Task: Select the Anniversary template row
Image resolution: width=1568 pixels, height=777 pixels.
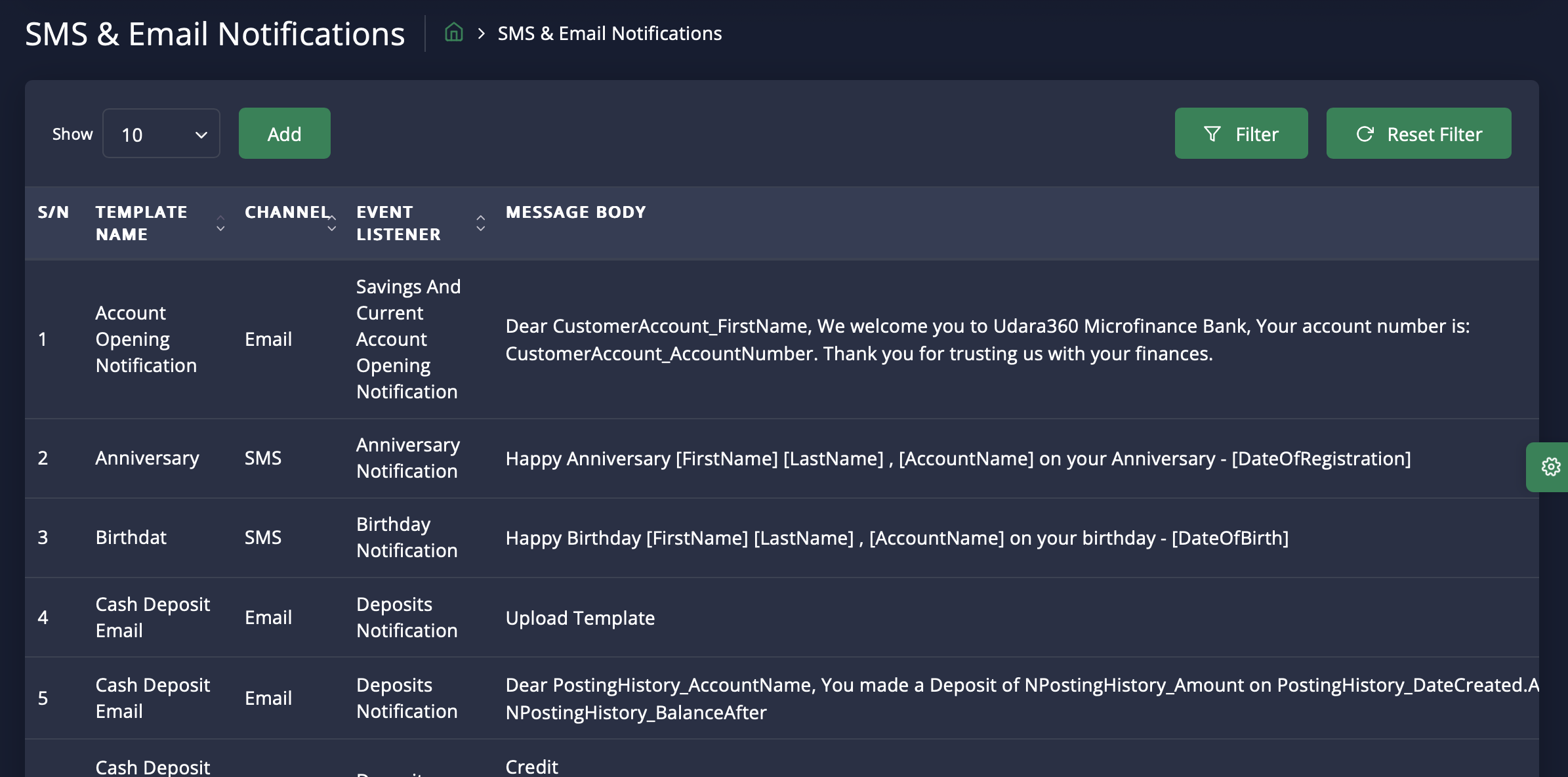Action: [x=147, y=458]
